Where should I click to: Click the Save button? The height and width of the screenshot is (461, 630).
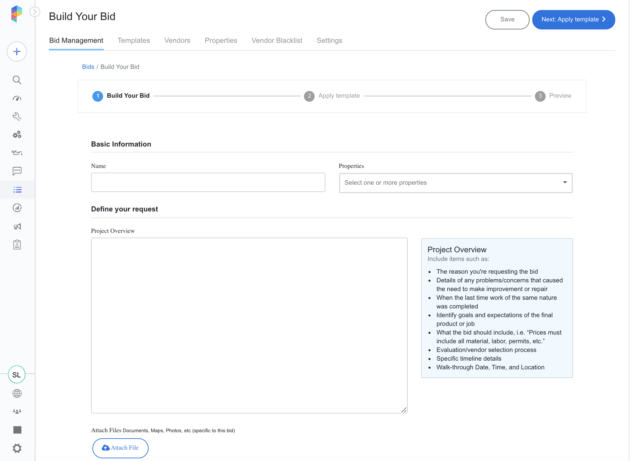point(507,20)
